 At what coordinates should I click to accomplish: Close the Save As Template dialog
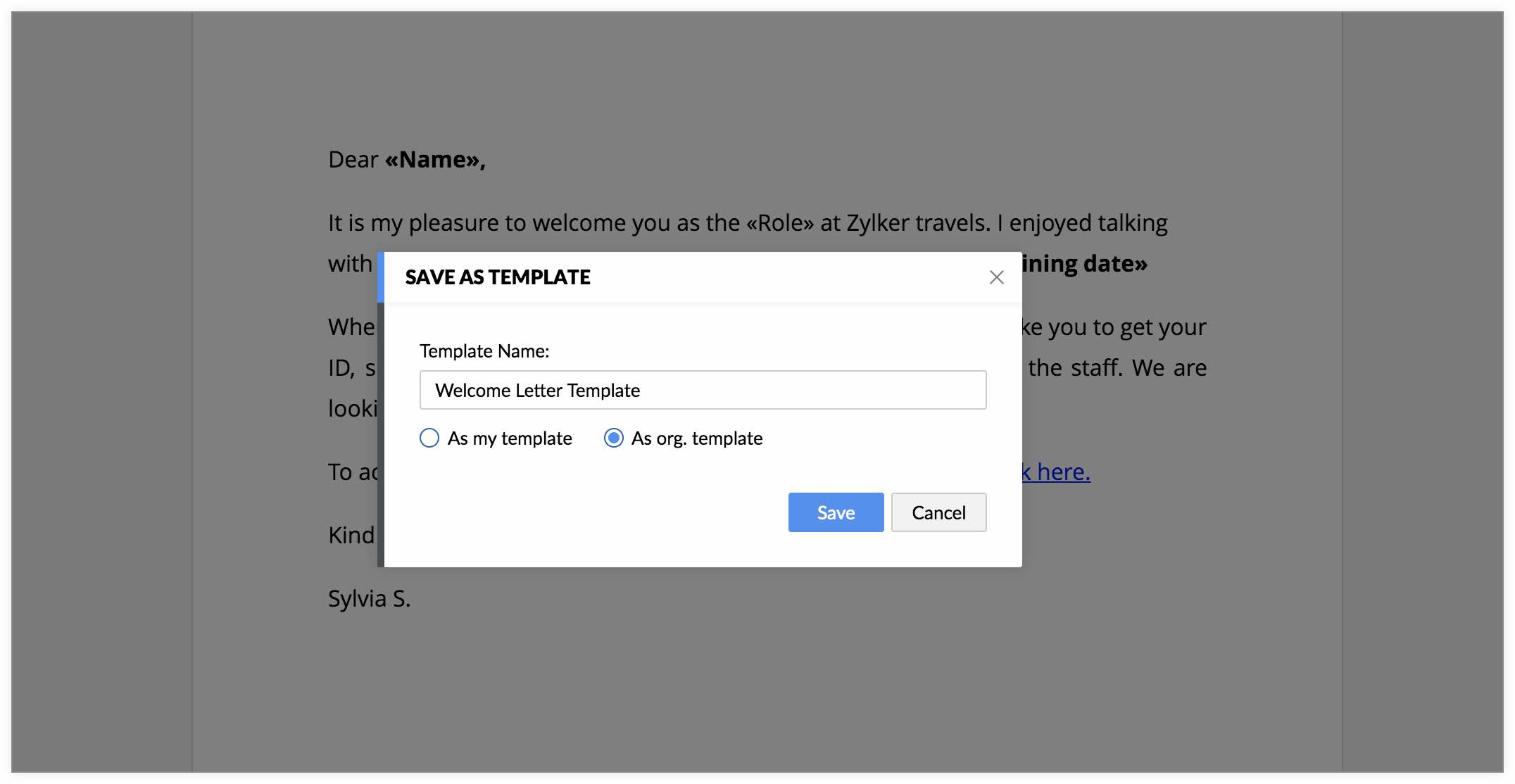pos(996,277)
